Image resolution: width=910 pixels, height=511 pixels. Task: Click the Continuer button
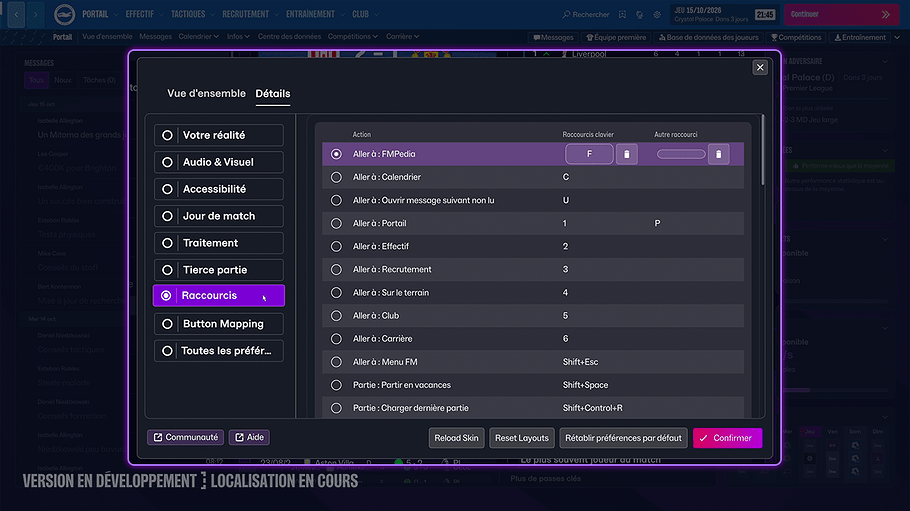[x=842, y=15]
